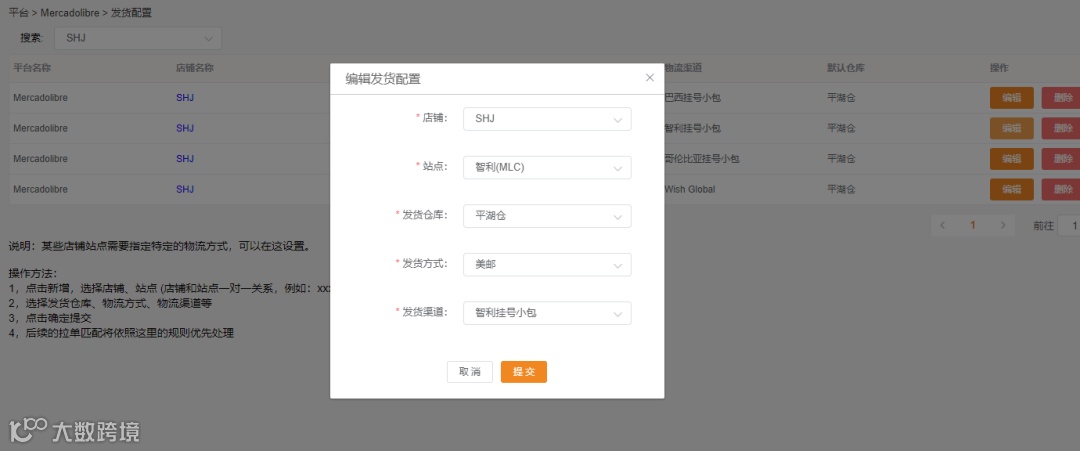The width and height of the screenshot is (1080, 451).
Task: Open the 发货仓库 dropdown showing 平湖仓
Action: click(x=548, y=216)
